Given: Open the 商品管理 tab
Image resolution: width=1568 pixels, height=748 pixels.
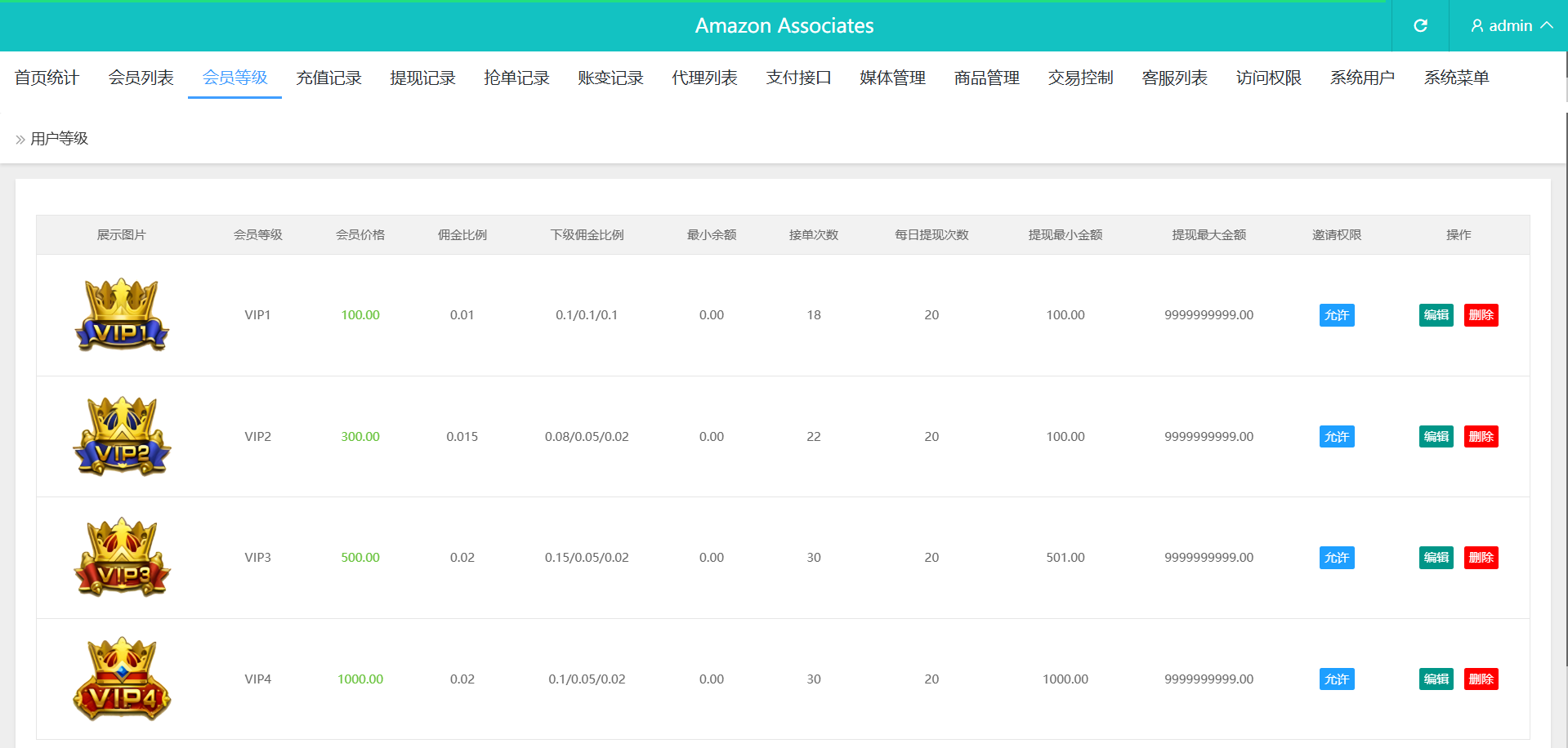Looking at the screenshot, I should 986,78.
